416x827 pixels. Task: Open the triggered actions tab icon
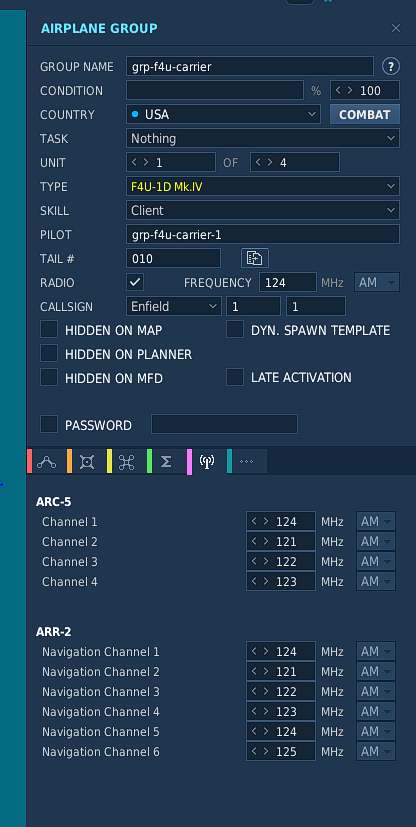pos(127,462)
